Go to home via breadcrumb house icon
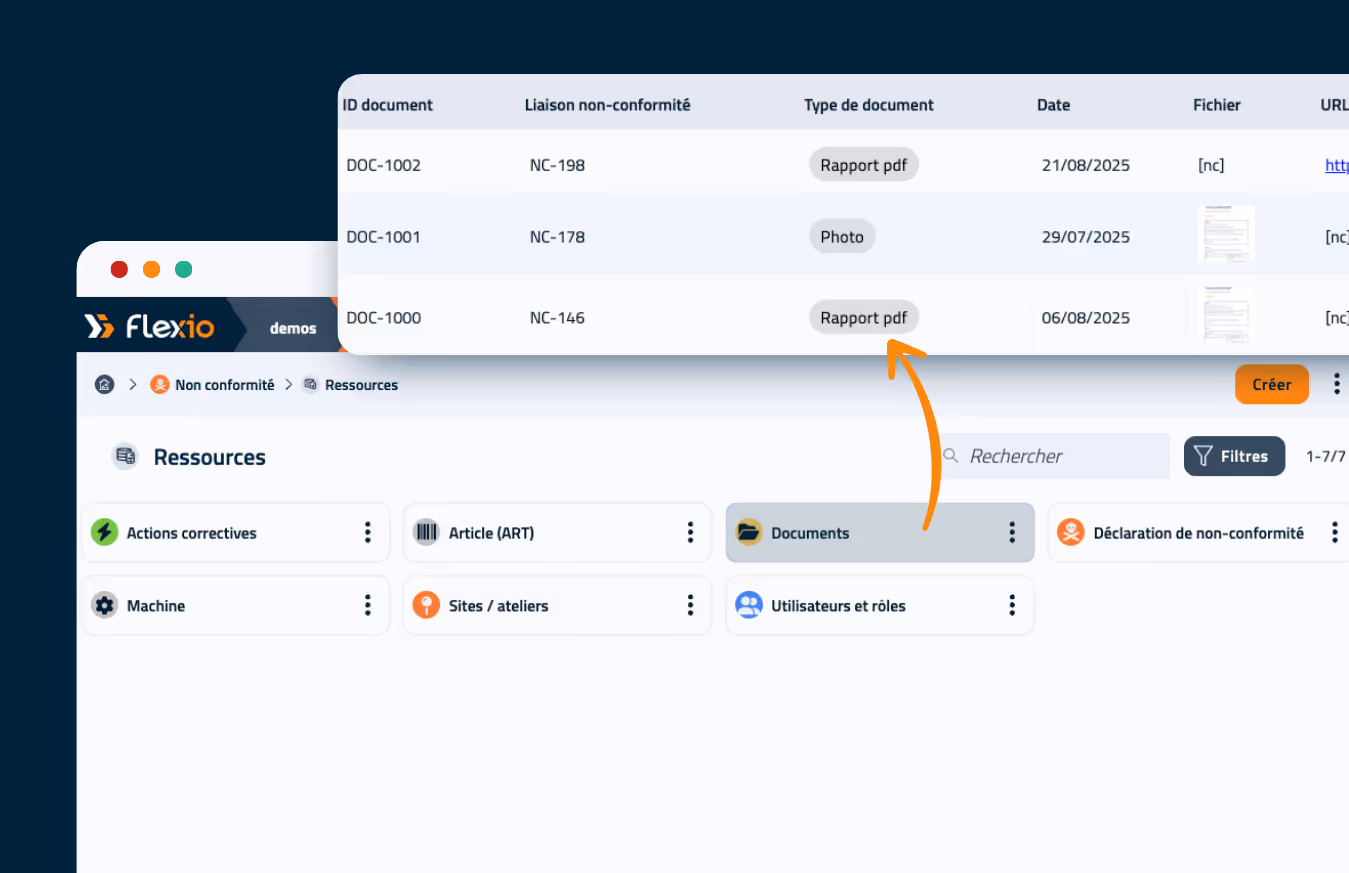The width and height of the screenshot is (1349, 873). [x=104, y=385]
